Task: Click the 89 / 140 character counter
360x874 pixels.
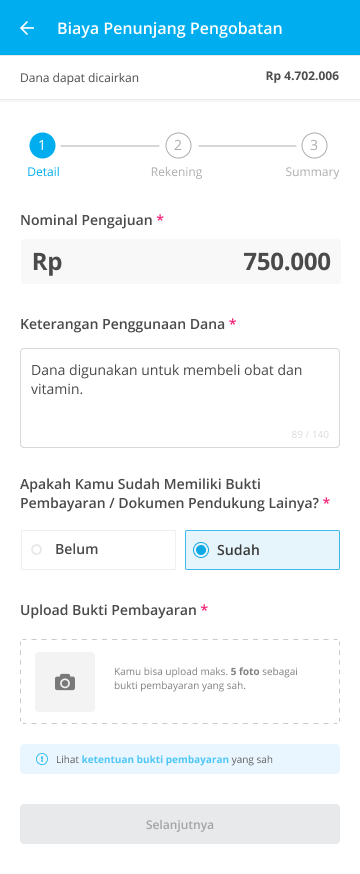Action: 310,434
